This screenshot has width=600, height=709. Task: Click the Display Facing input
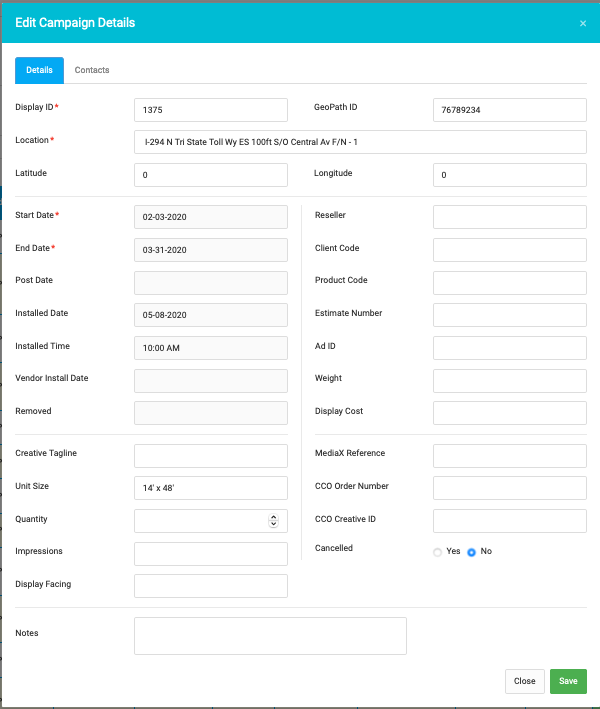pos(211,586)
